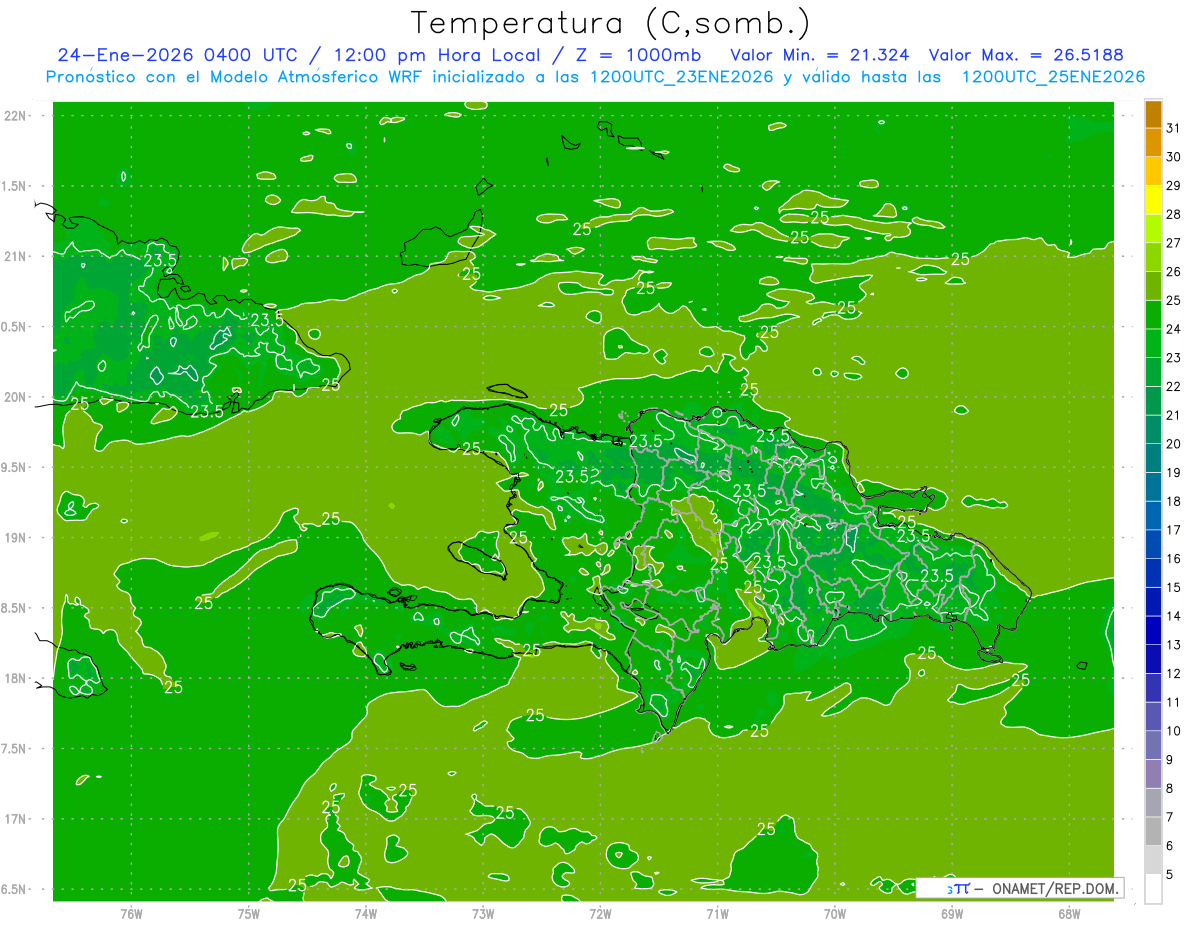The image size is (1200, 927).
Task: Click the '24' color scale label
Action: [x=1174, y=329]
